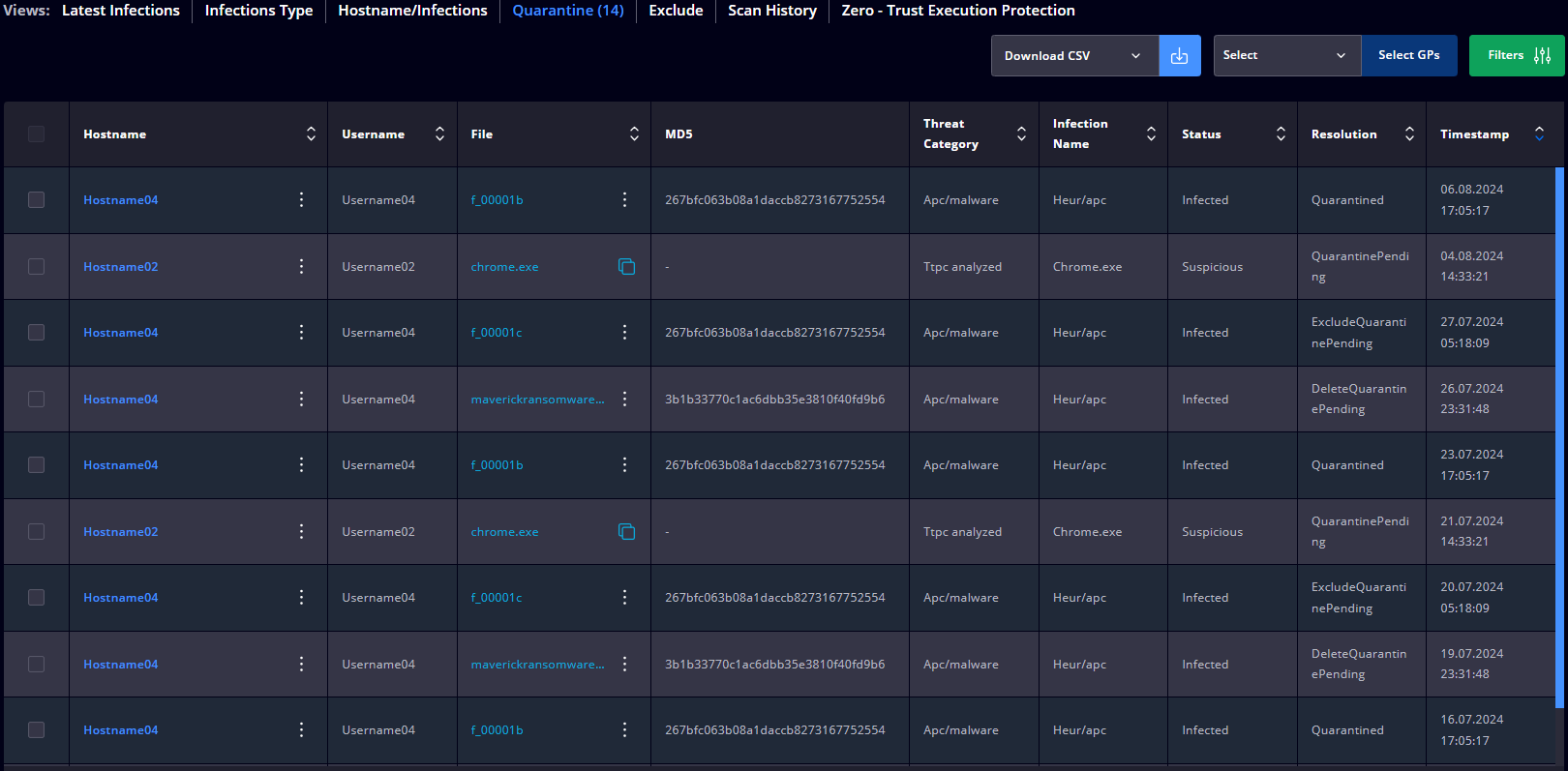Open hostname menu in 23.07.2024 row
The width and height of the screenshot is (1568, 771).
(x=301, y=464)
